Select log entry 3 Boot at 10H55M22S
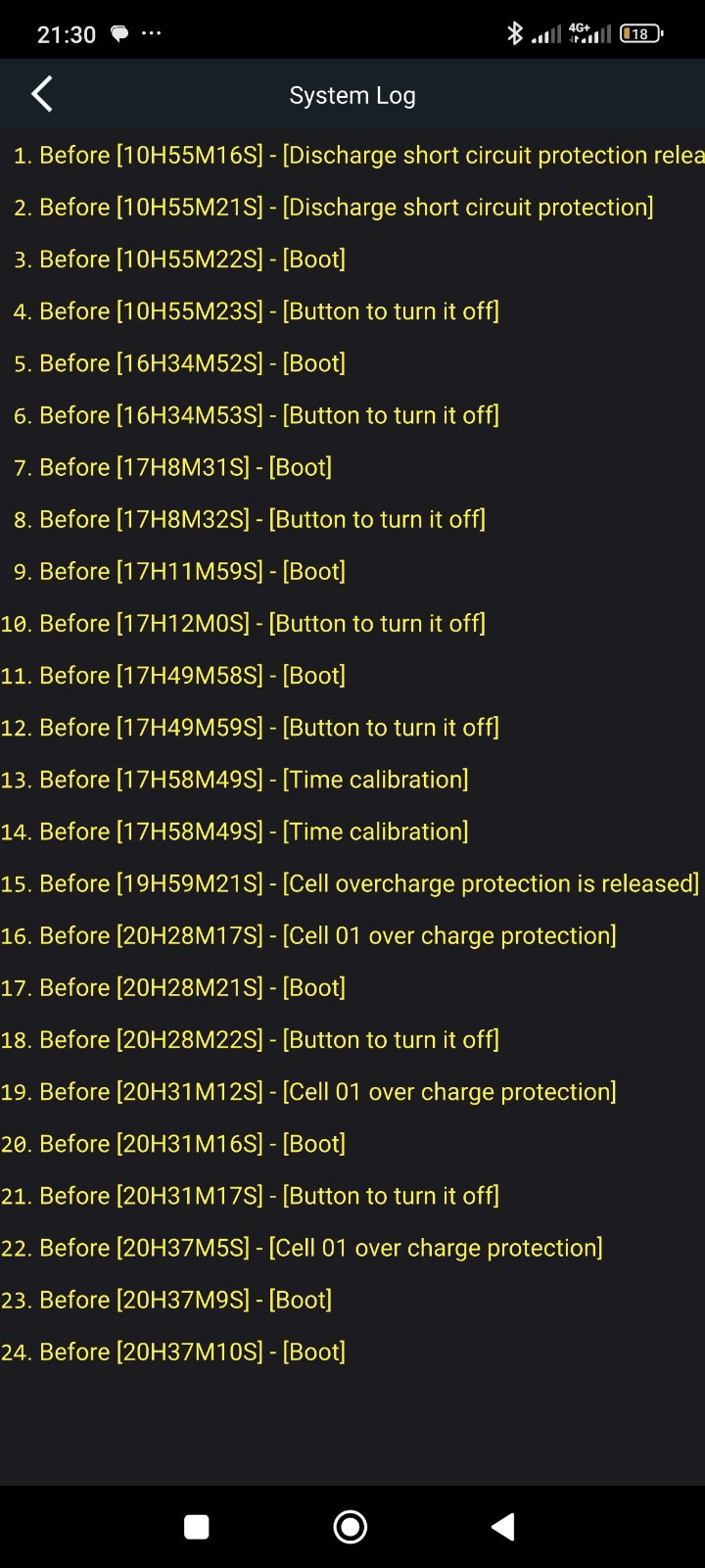 (x=352, y=259)
